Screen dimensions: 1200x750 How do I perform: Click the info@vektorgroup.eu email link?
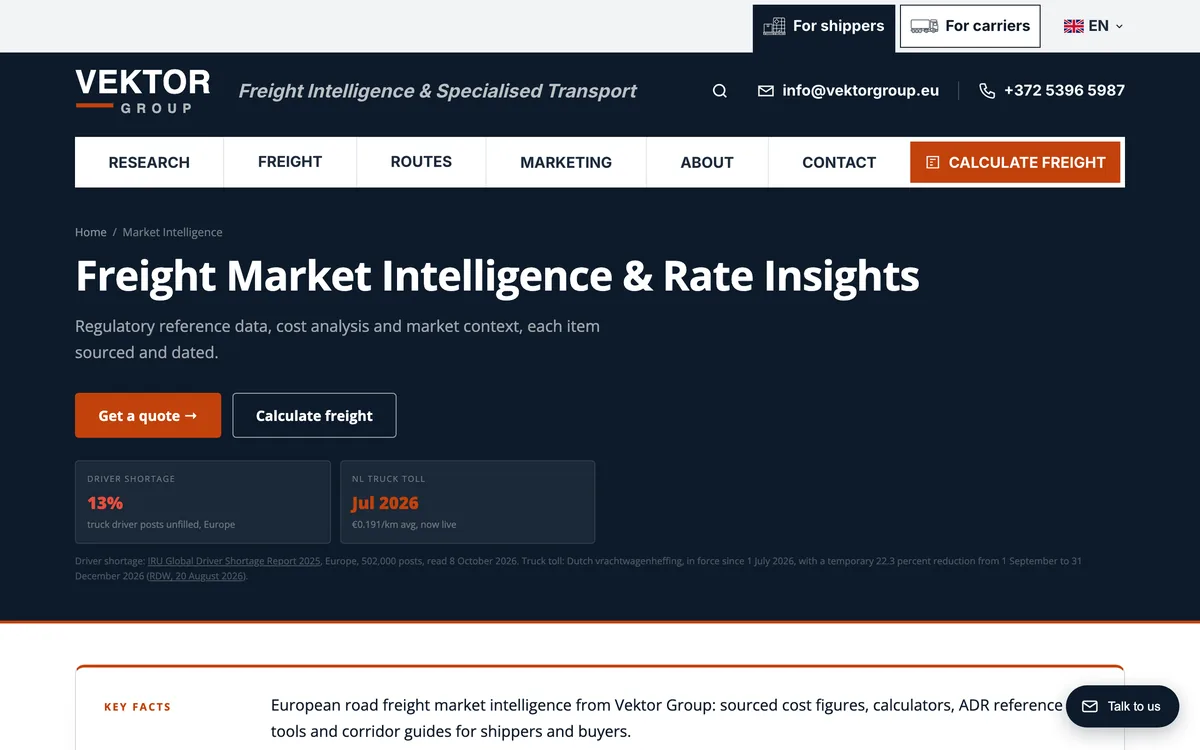[x=860, y=91]
